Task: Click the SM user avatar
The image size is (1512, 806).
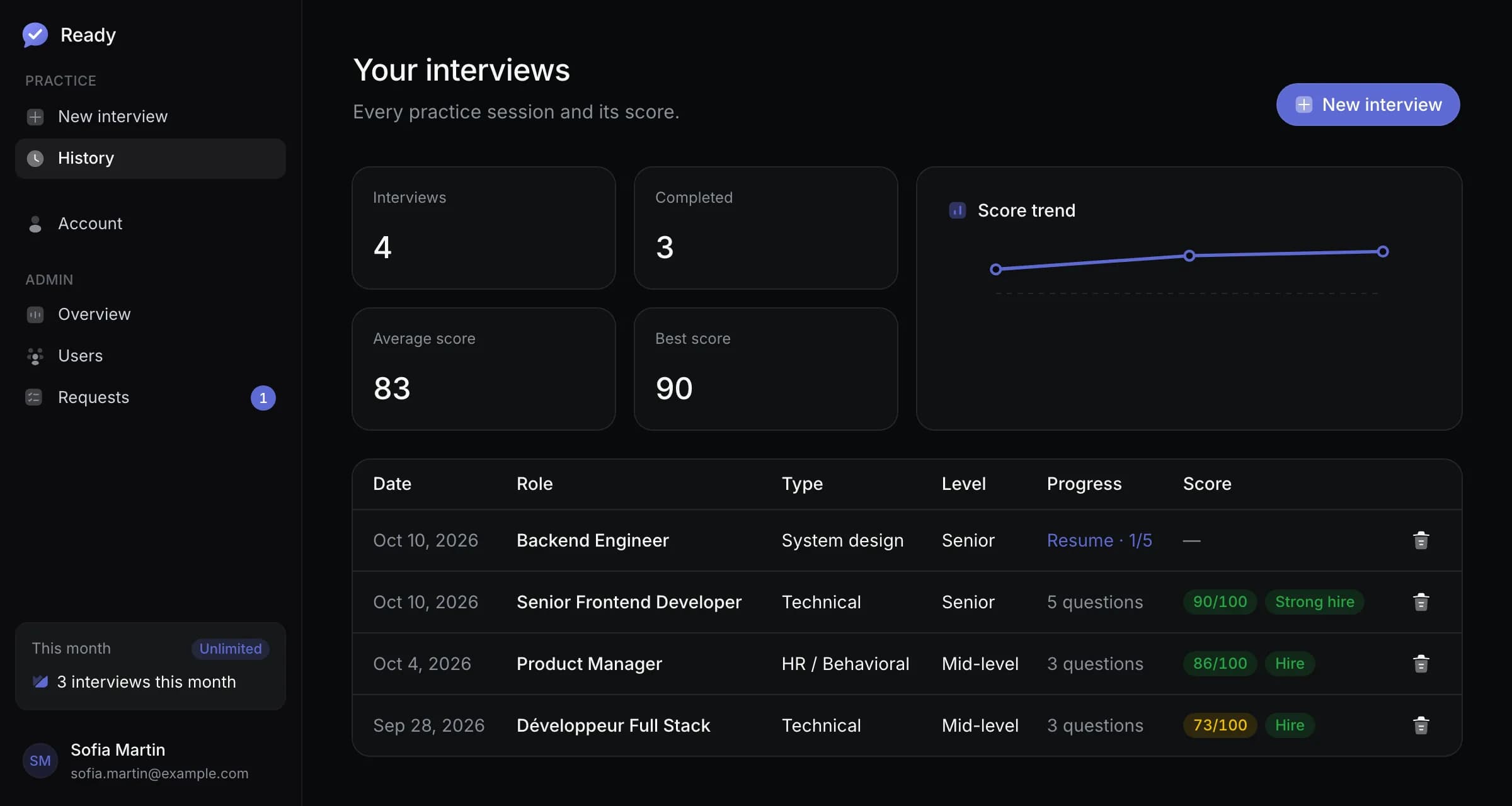Action: (x=40, y=761)
